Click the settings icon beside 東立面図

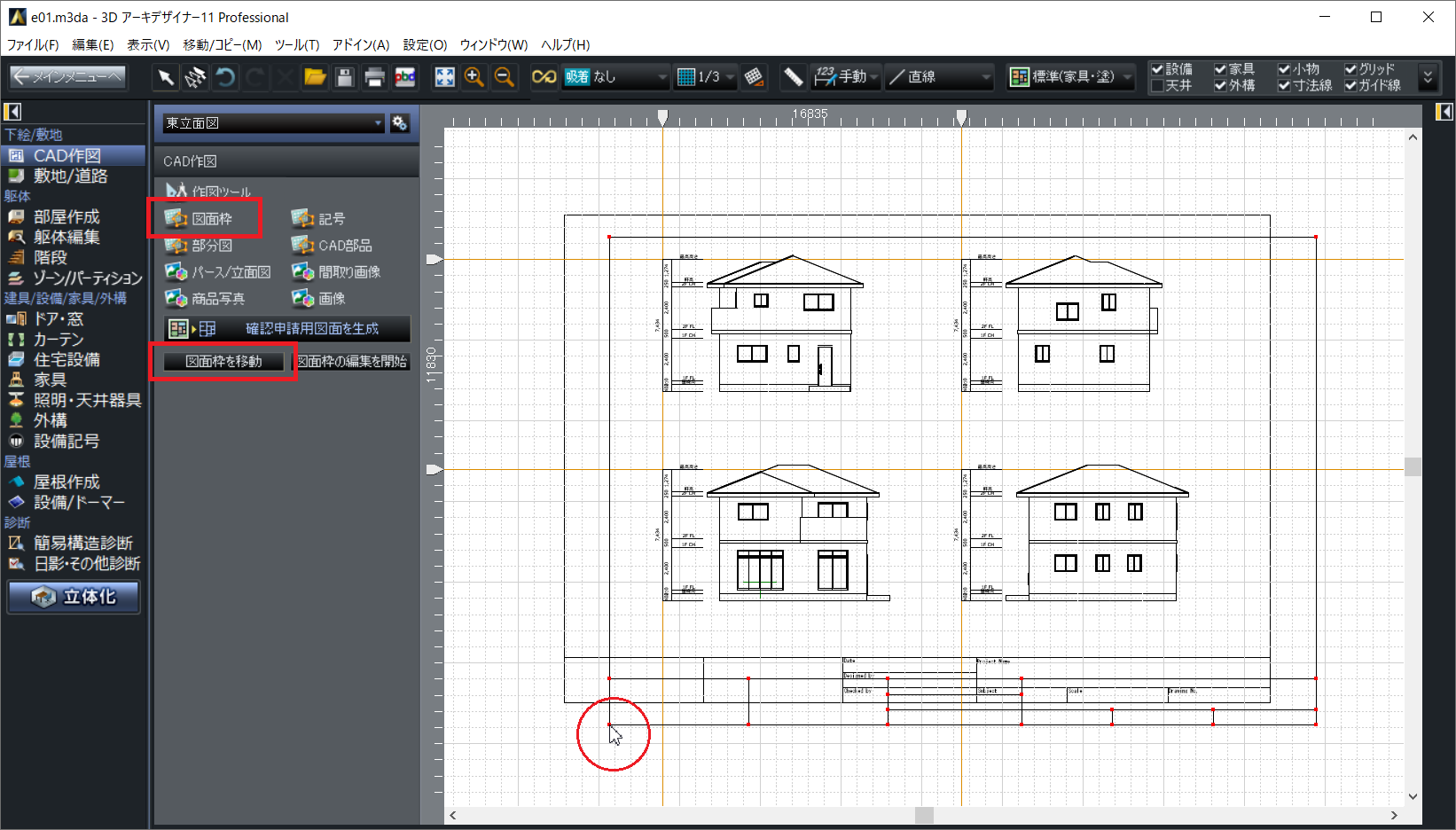pyautogui.click(x=400, y=123)
